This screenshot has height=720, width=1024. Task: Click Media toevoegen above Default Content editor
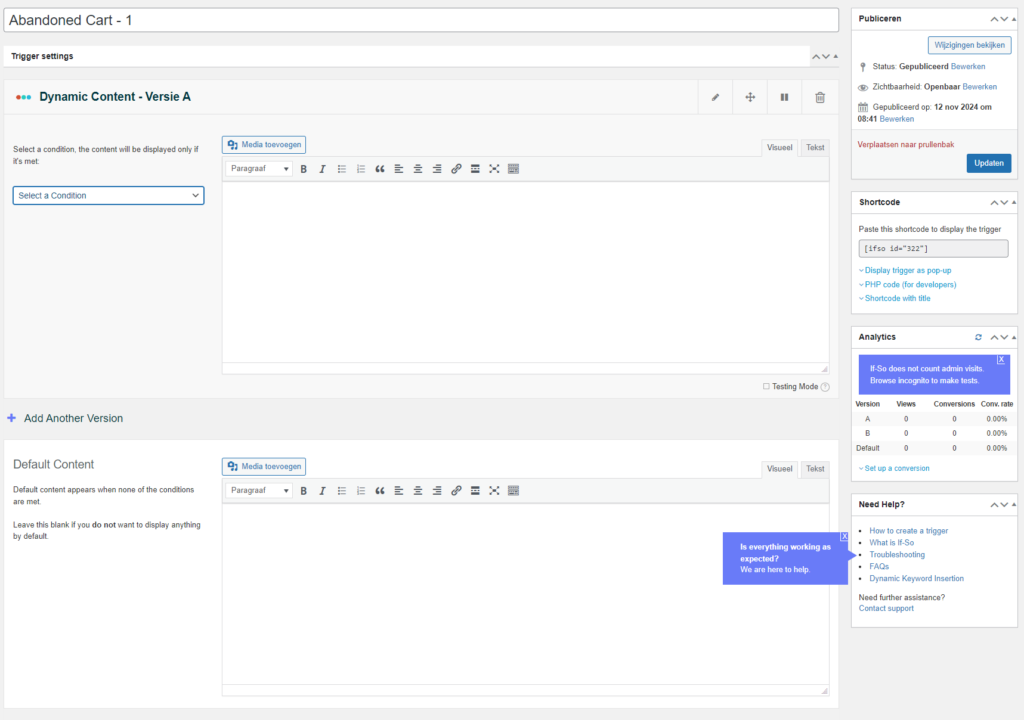264,466
